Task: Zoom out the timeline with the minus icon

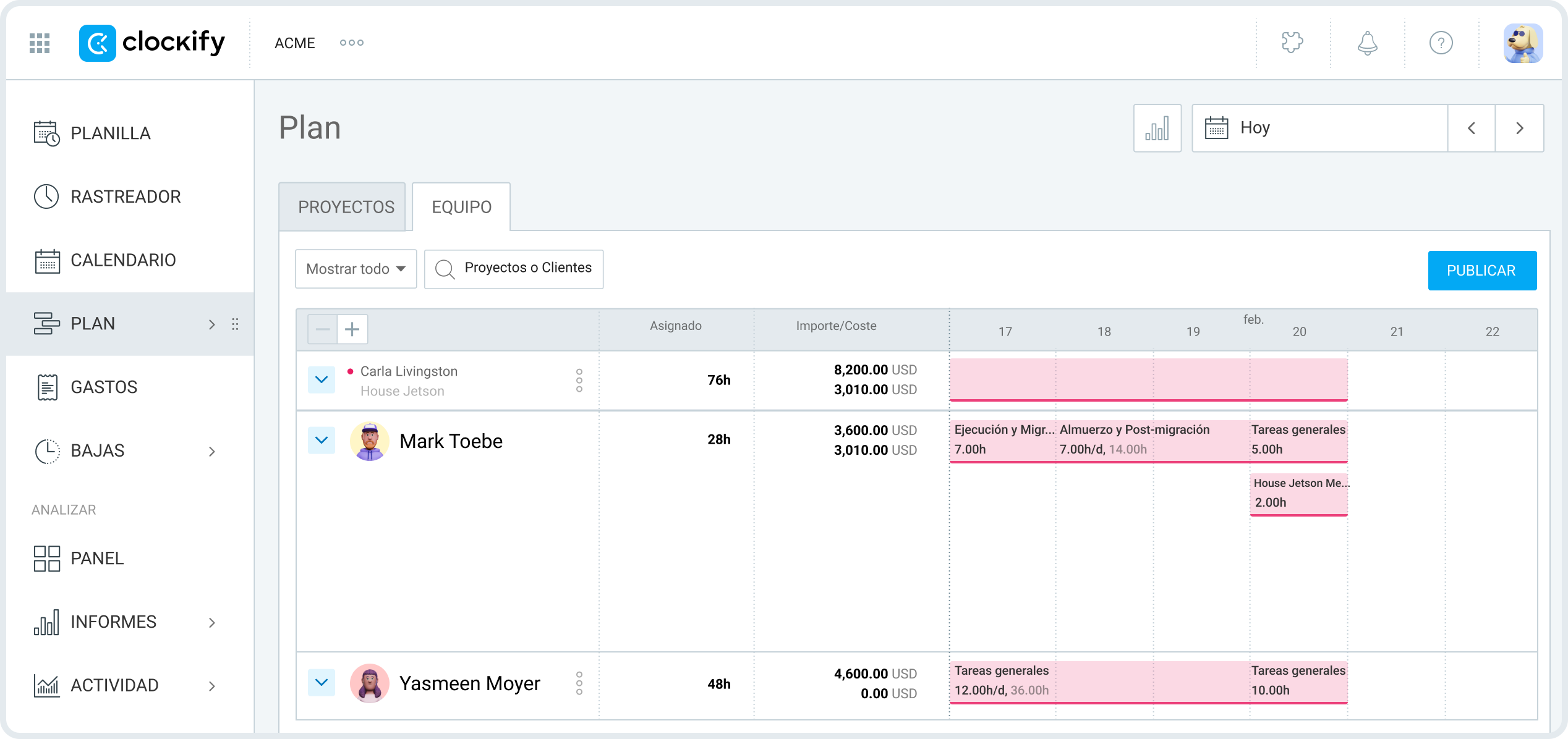Action: [322, 329]
